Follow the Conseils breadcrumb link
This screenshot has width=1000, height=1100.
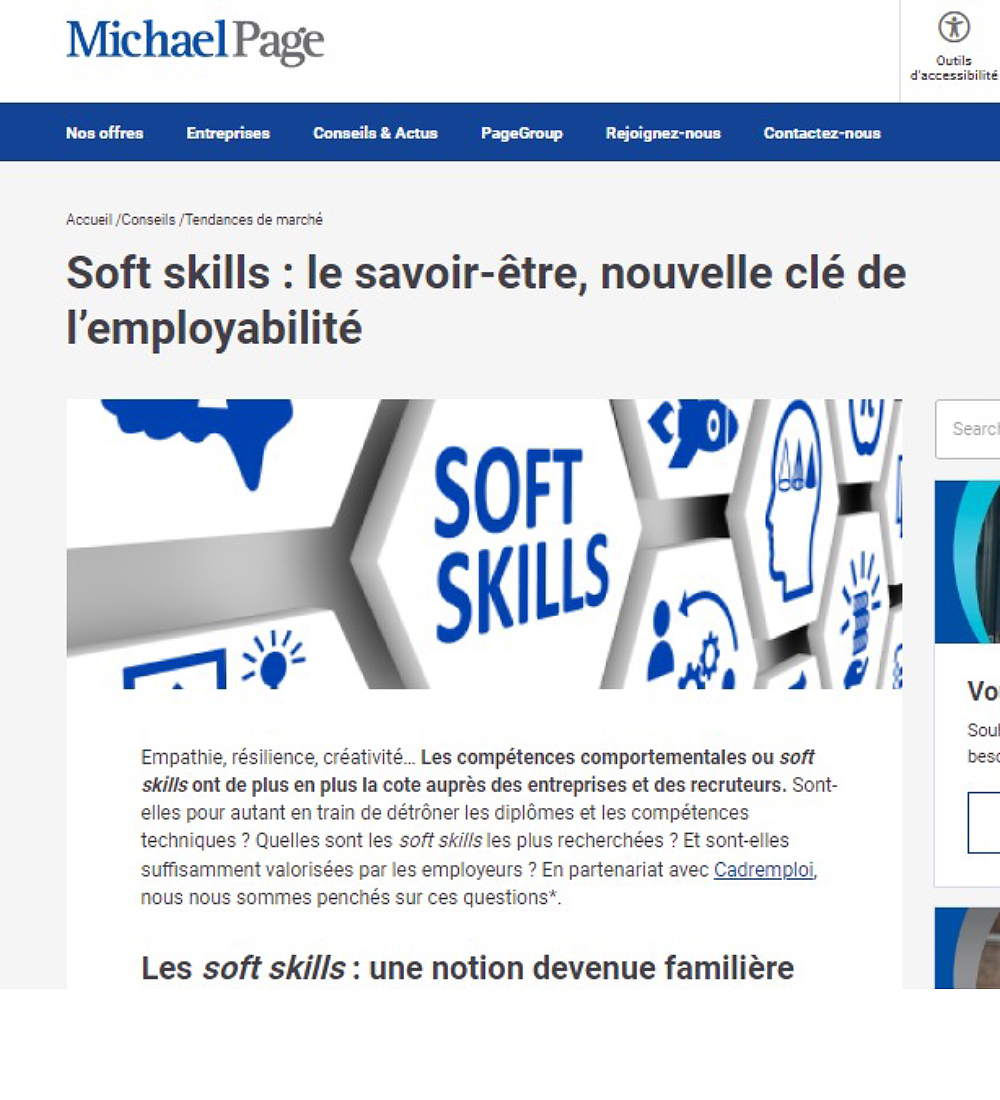148,220
